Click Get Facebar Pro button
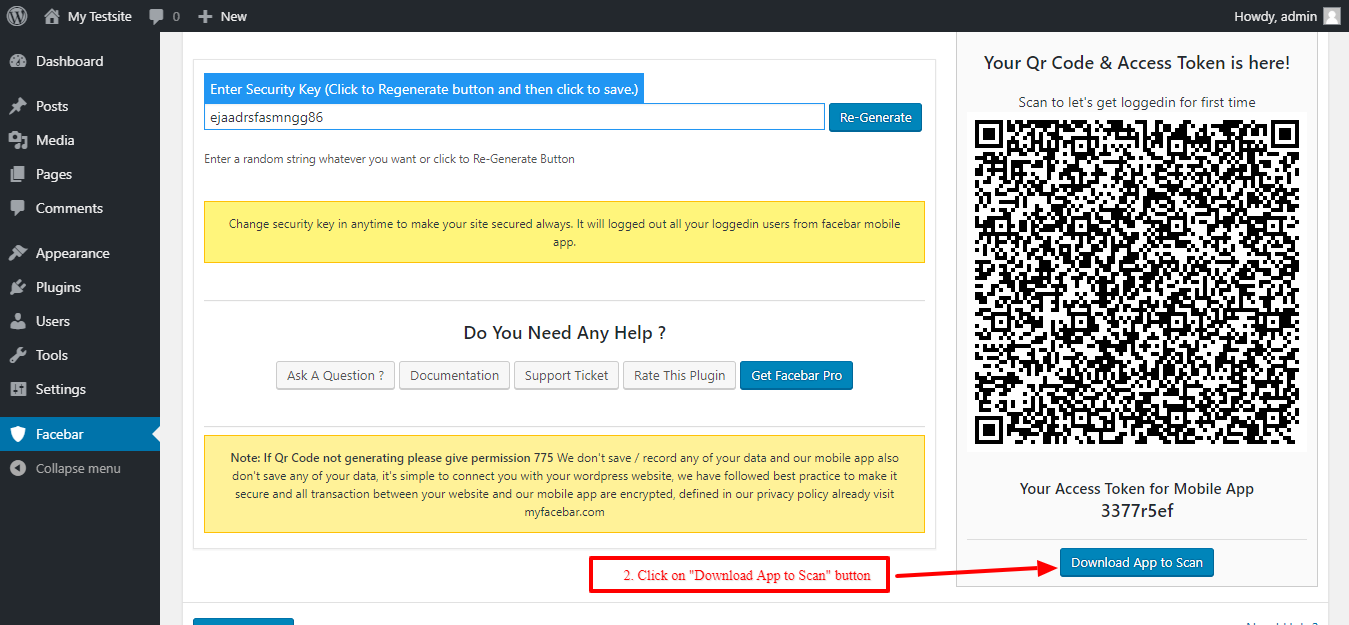 coord(796,375)
